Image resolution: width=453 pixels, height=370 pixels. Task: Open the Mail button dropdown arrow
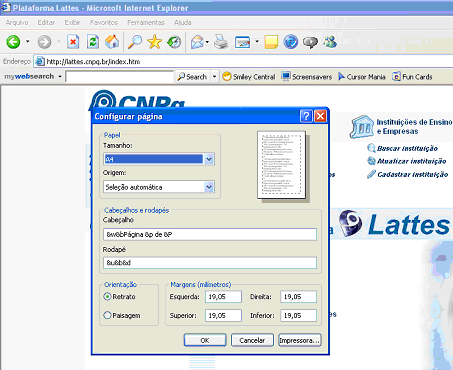coord(207,42)
